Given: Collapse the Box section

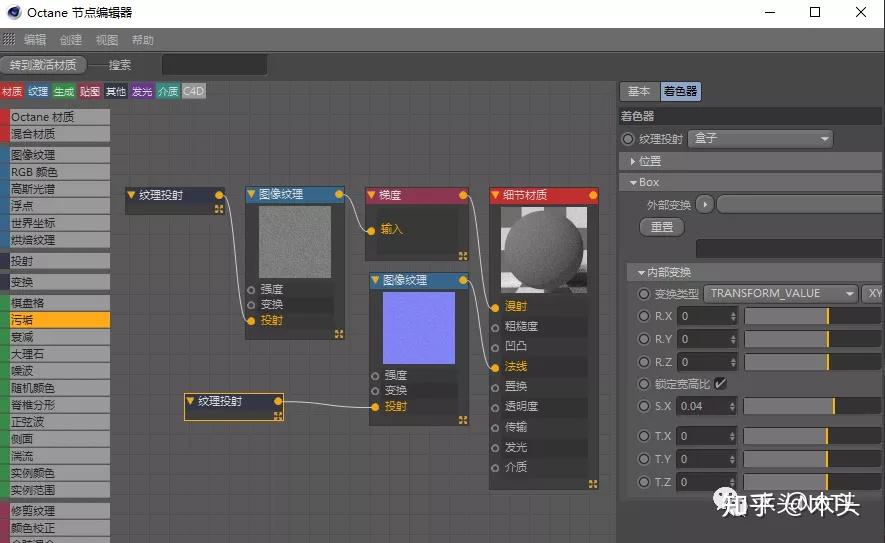Looking at the screenshot, I should (633, 183).
